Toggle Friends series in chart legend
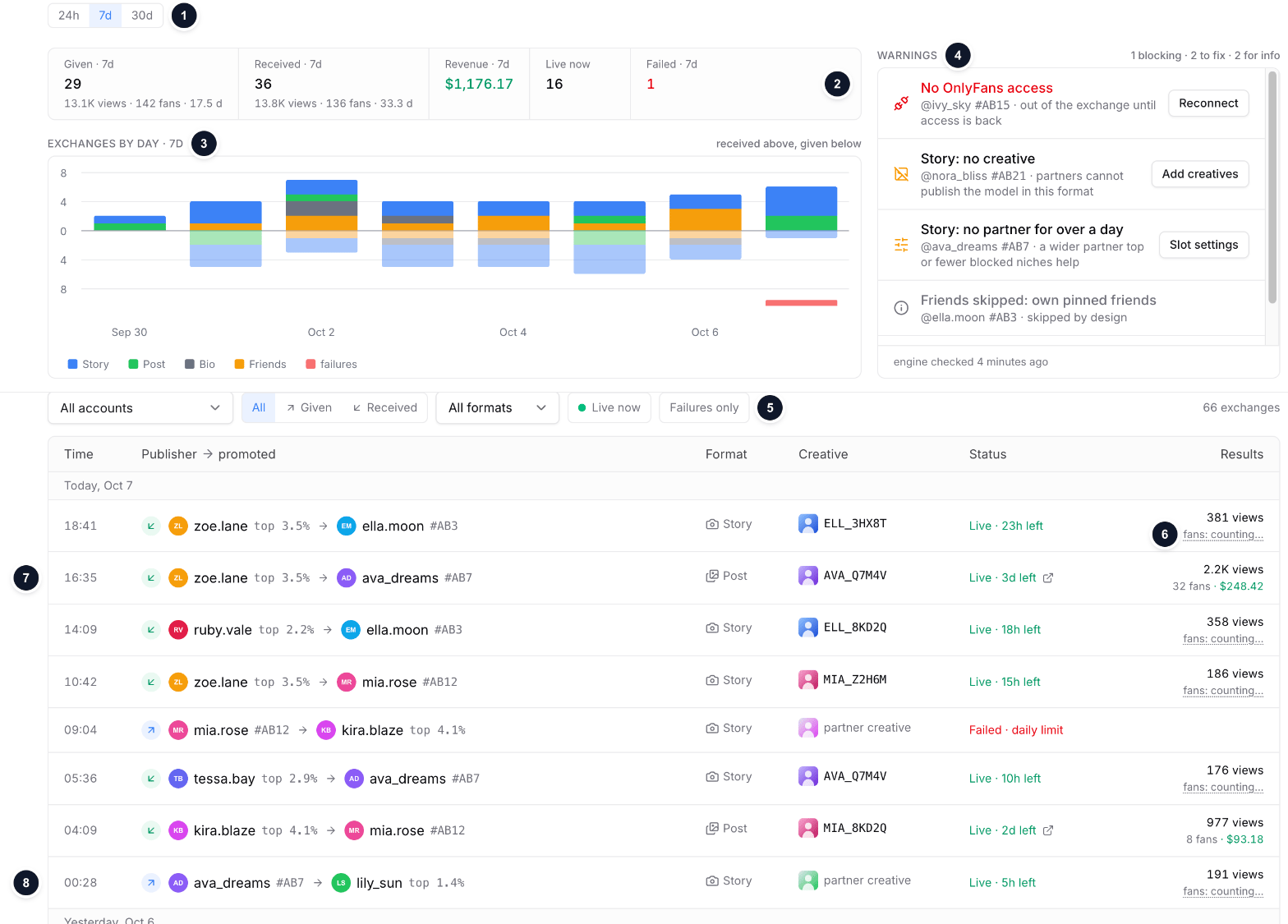 [x=260, y=365]
